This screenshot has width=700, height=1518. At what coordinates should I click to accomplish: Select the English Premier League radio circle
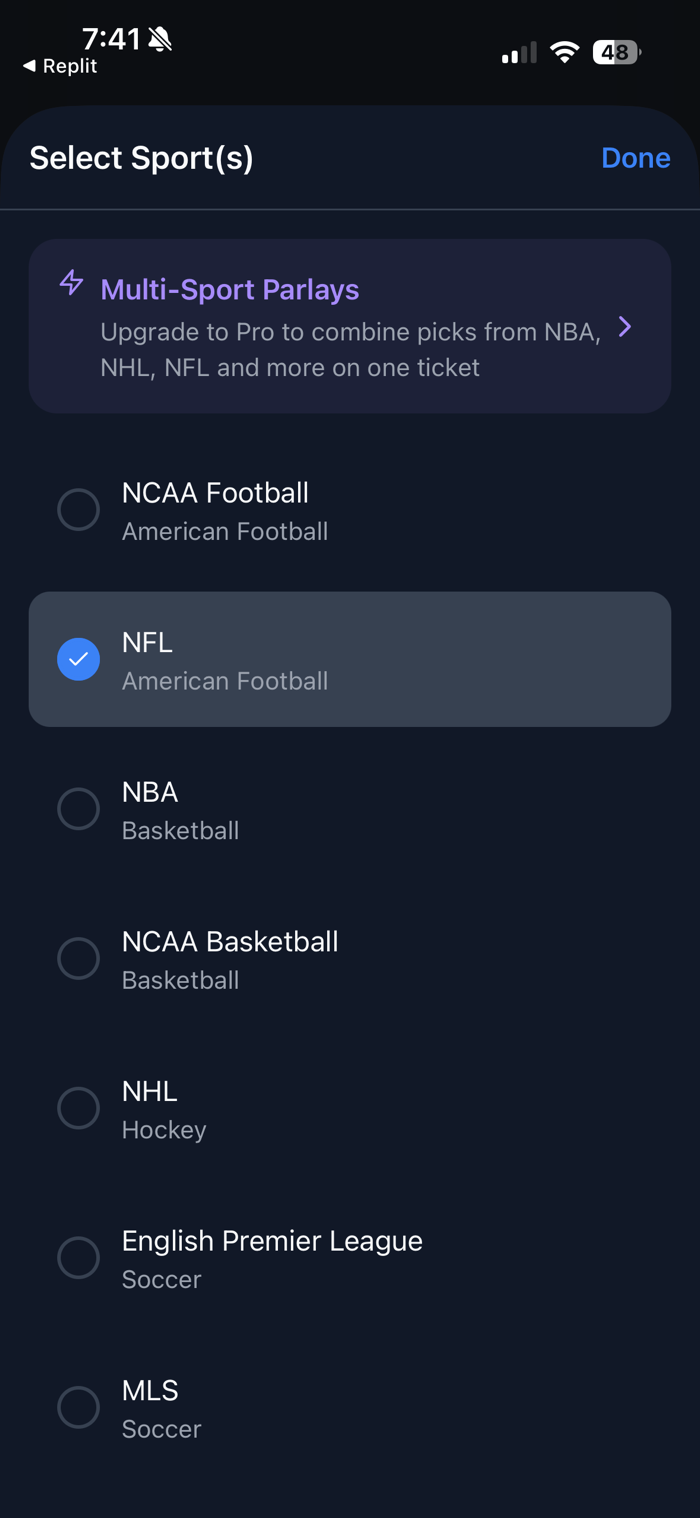tap(78, 1257)
